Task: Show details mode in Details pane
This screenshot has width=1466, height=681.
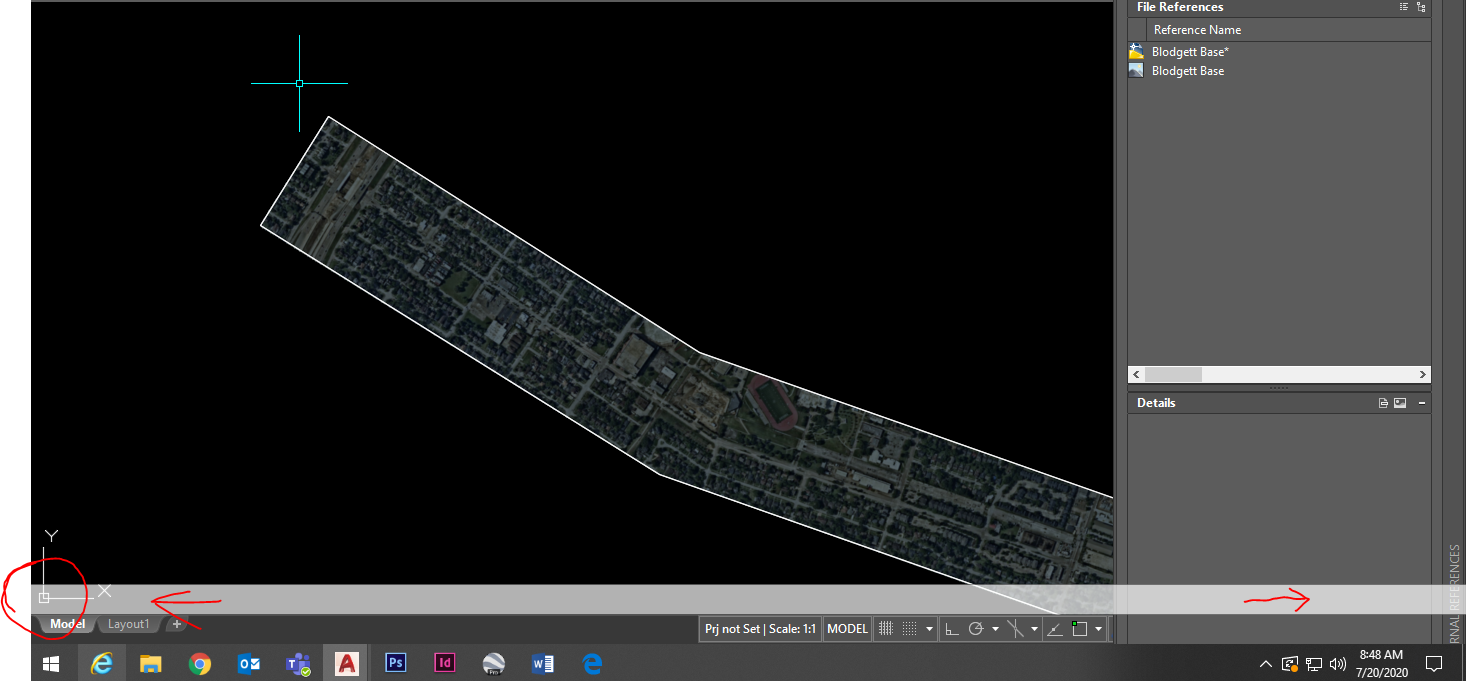Action: [x=1383, y=403]
